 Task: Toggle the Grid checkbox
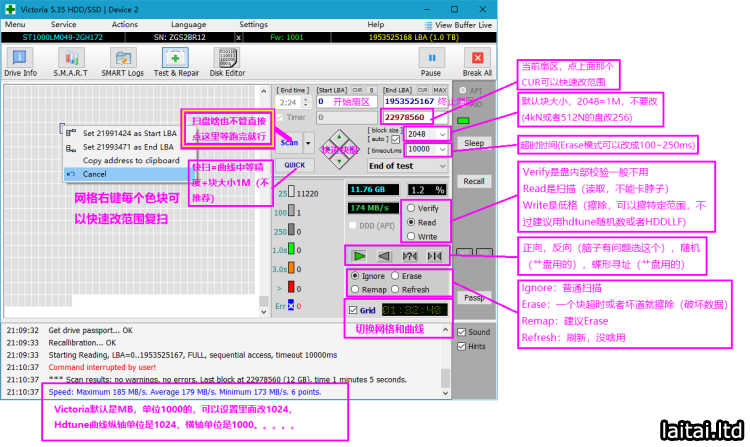[351, 308]
